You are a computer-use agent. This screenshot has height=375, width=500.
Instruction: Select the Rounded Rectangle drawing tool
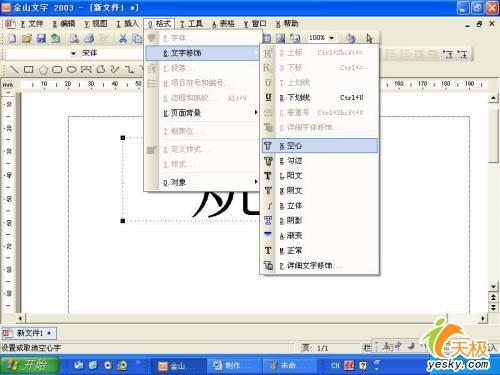57,69
